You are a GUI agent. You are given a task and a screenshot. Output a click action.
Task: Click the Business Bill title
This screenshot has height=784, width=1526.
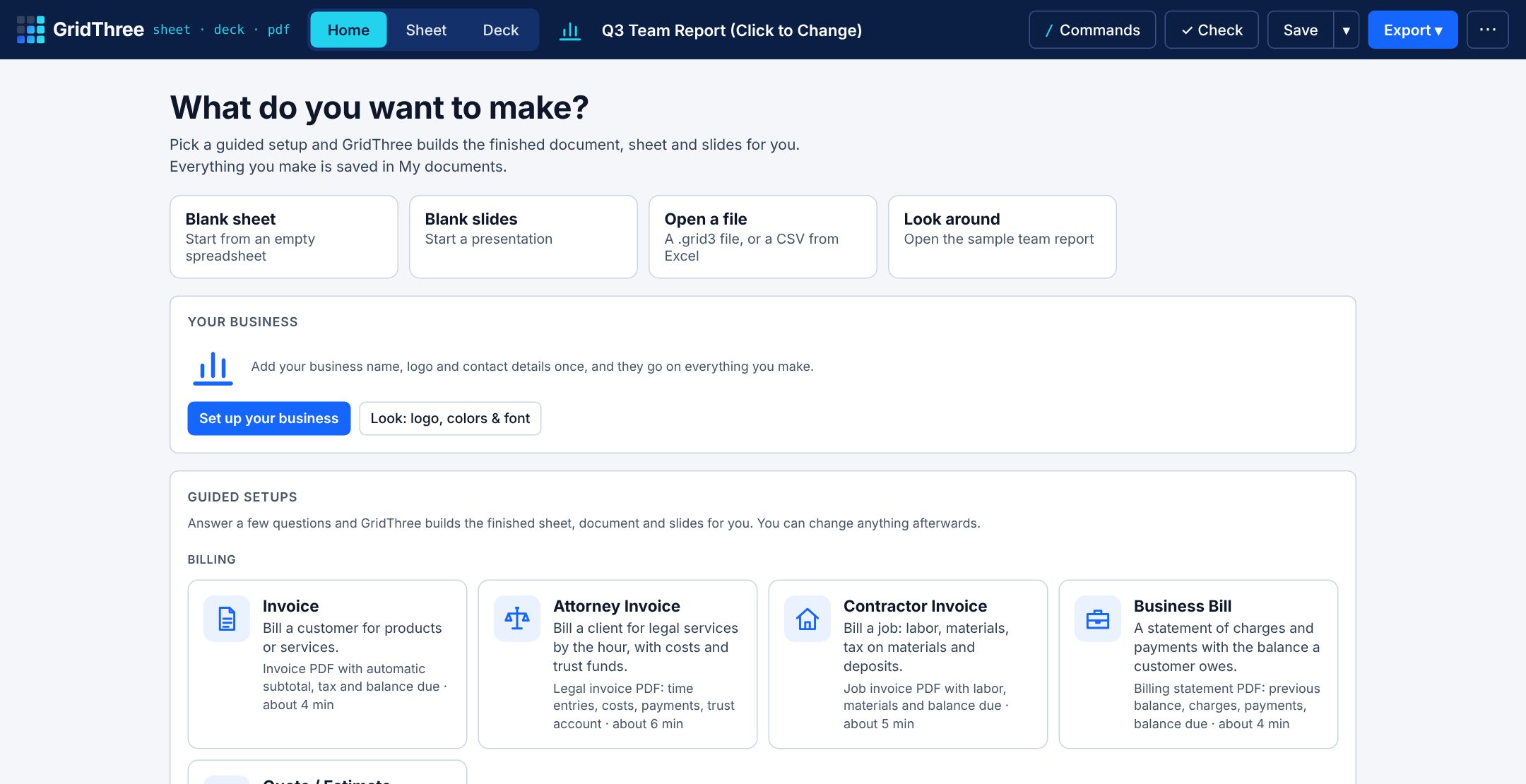[x=1183, y=606]
